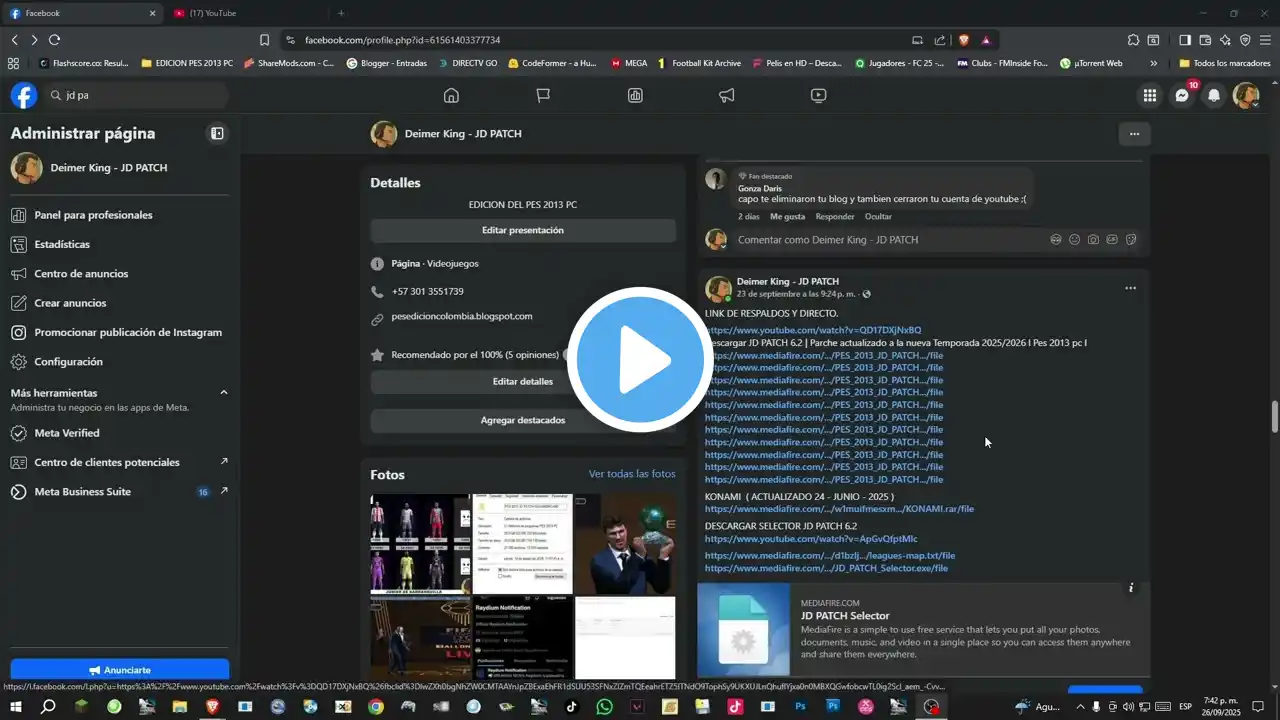Open EDICION PES 2013 PC bookmark folder

[x=187, y=63]
